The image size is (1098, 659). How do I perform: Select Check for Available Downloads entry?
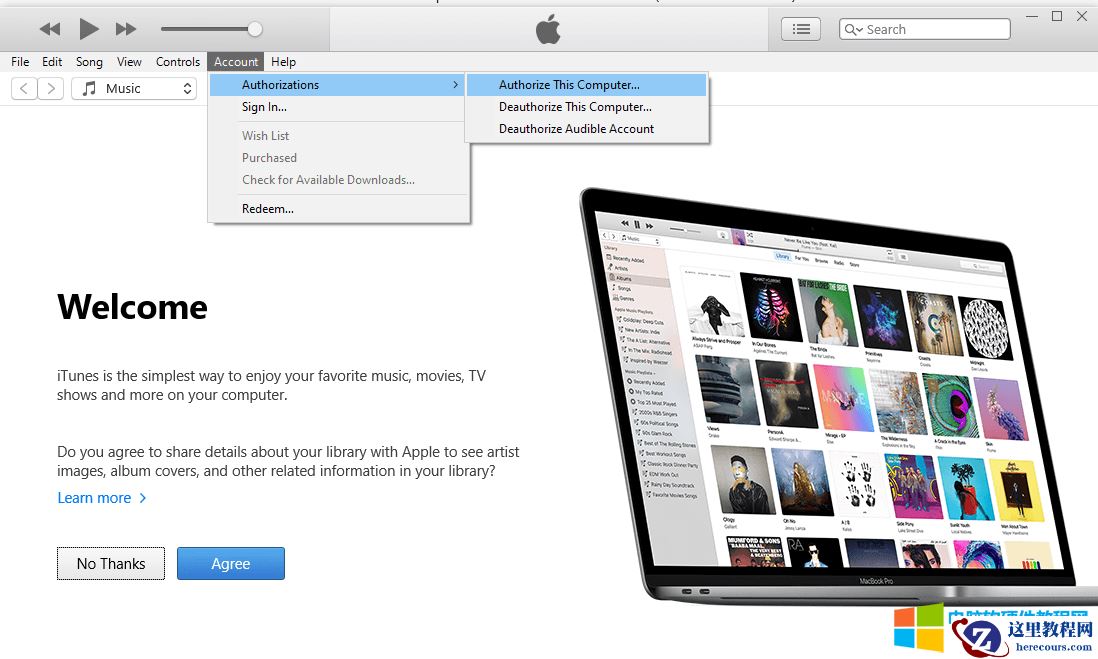click(x=337, y=179)
